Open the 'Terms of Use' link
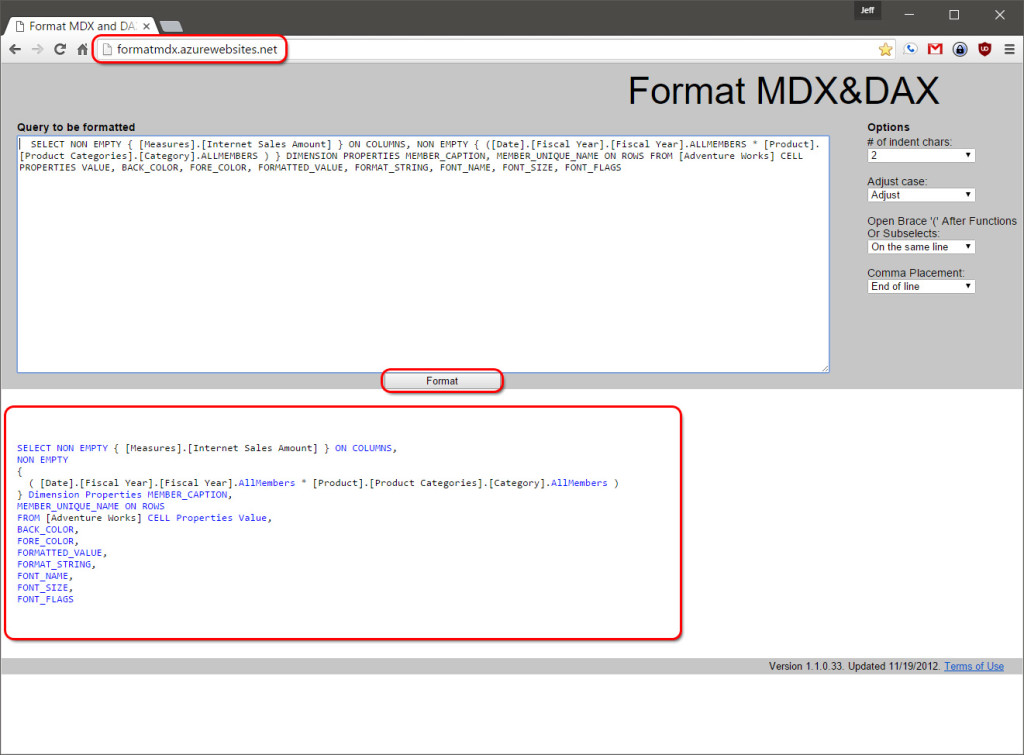The height and width of the screenshot is (755, 1024). pyautogui.click(x=973, y=665)
